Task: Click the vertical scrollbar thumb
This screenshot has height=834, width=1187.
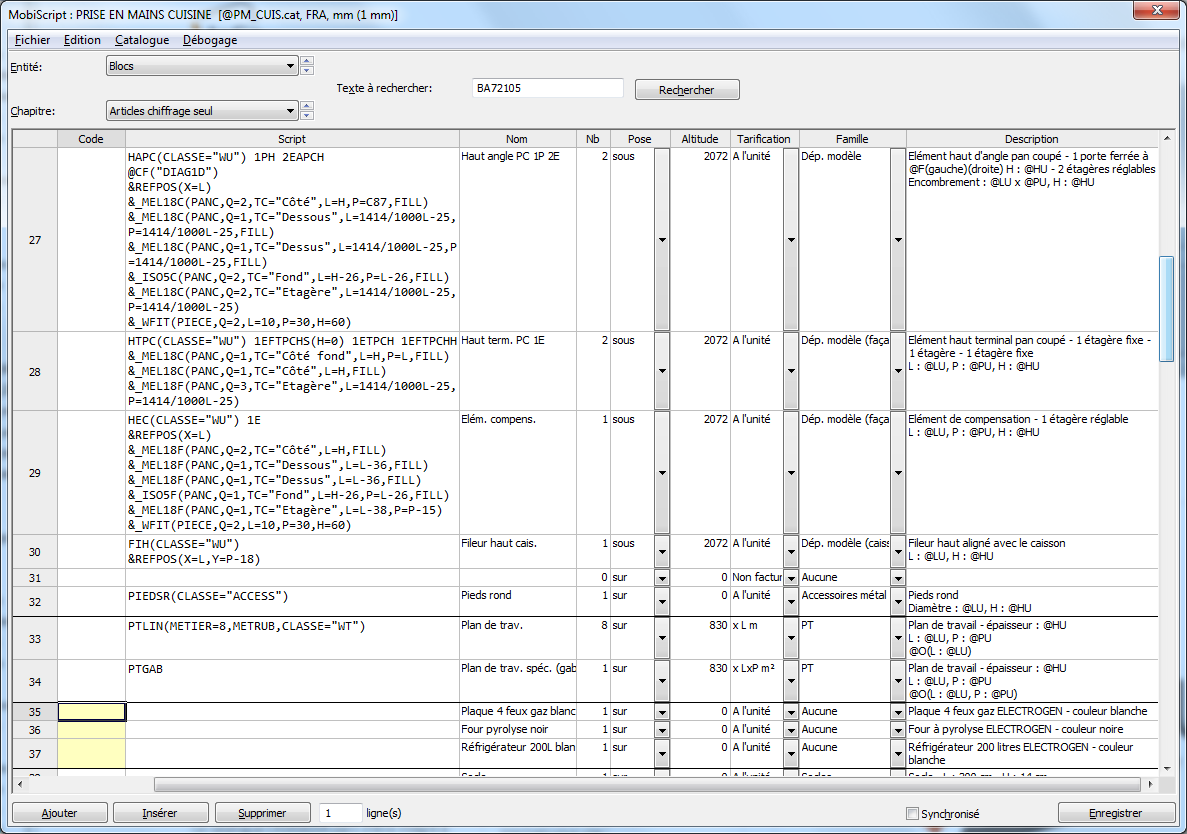Action: (x=1166, y=309)
